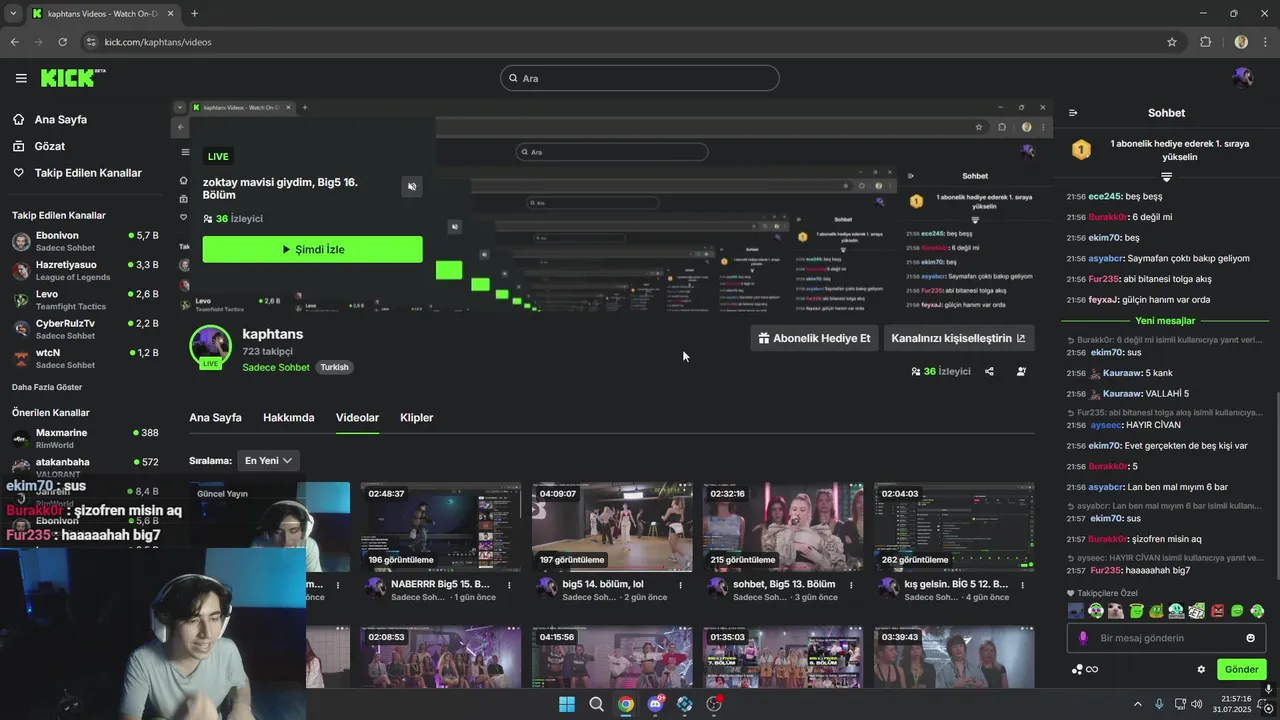Switch to the channel's Ana Sayfa tab

click(x=215, y=418)
